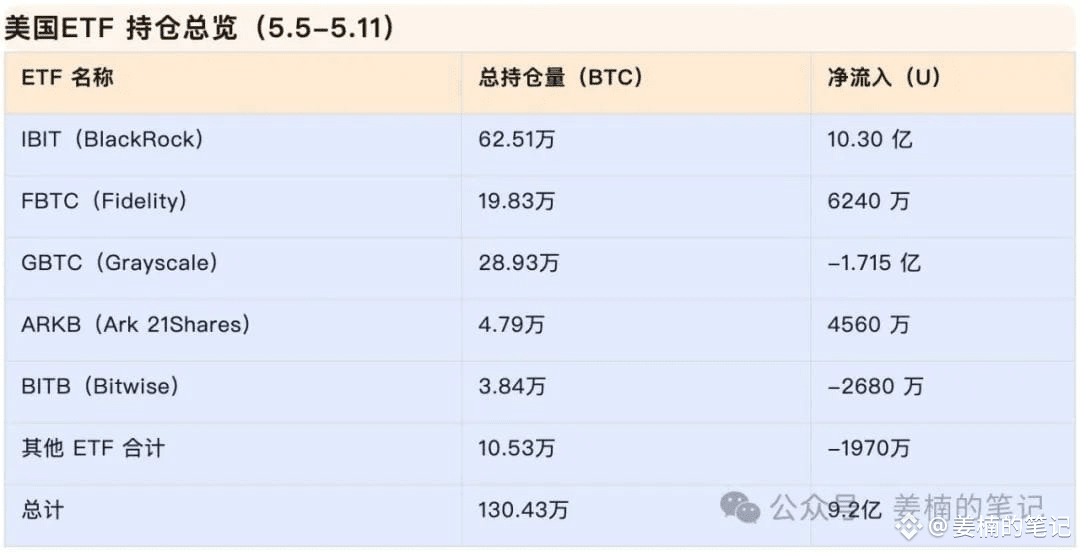Click the 6240 万 net inflow value
The image size is (1080, 552).
(x=869, y=201)
